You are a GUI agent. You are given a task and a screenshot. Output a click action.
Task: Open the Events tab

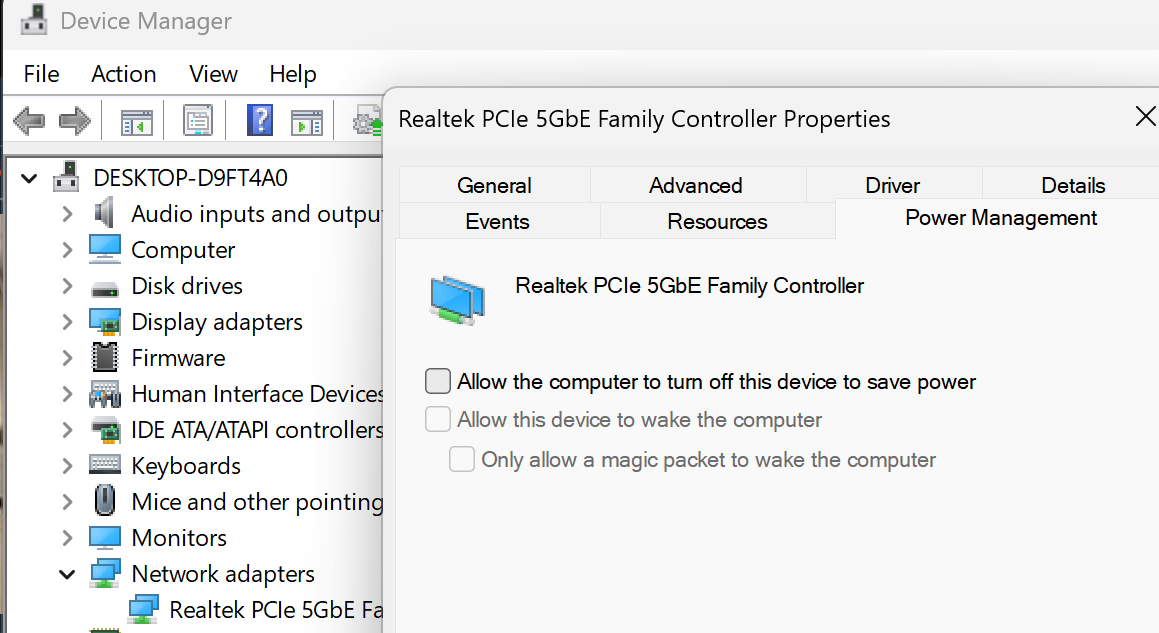coord(497,221)
